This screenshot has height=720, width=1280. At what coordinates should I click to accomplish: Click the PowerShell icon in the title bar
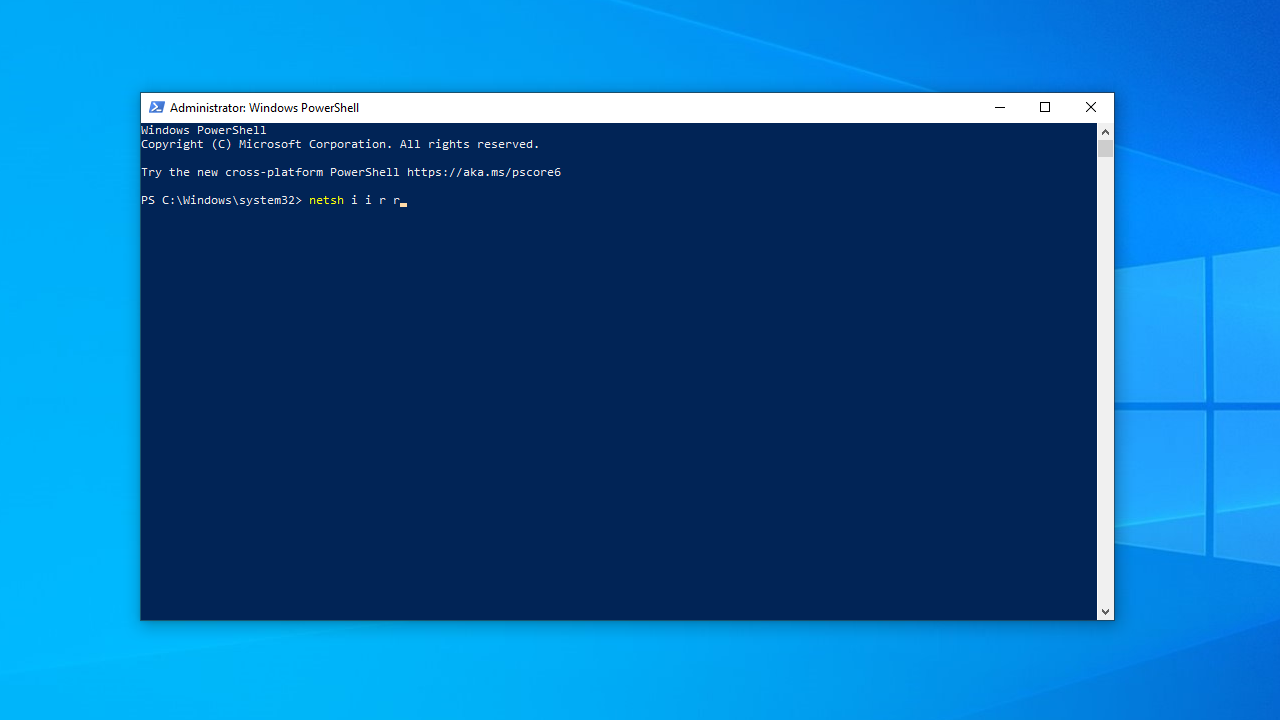(157, 108)
